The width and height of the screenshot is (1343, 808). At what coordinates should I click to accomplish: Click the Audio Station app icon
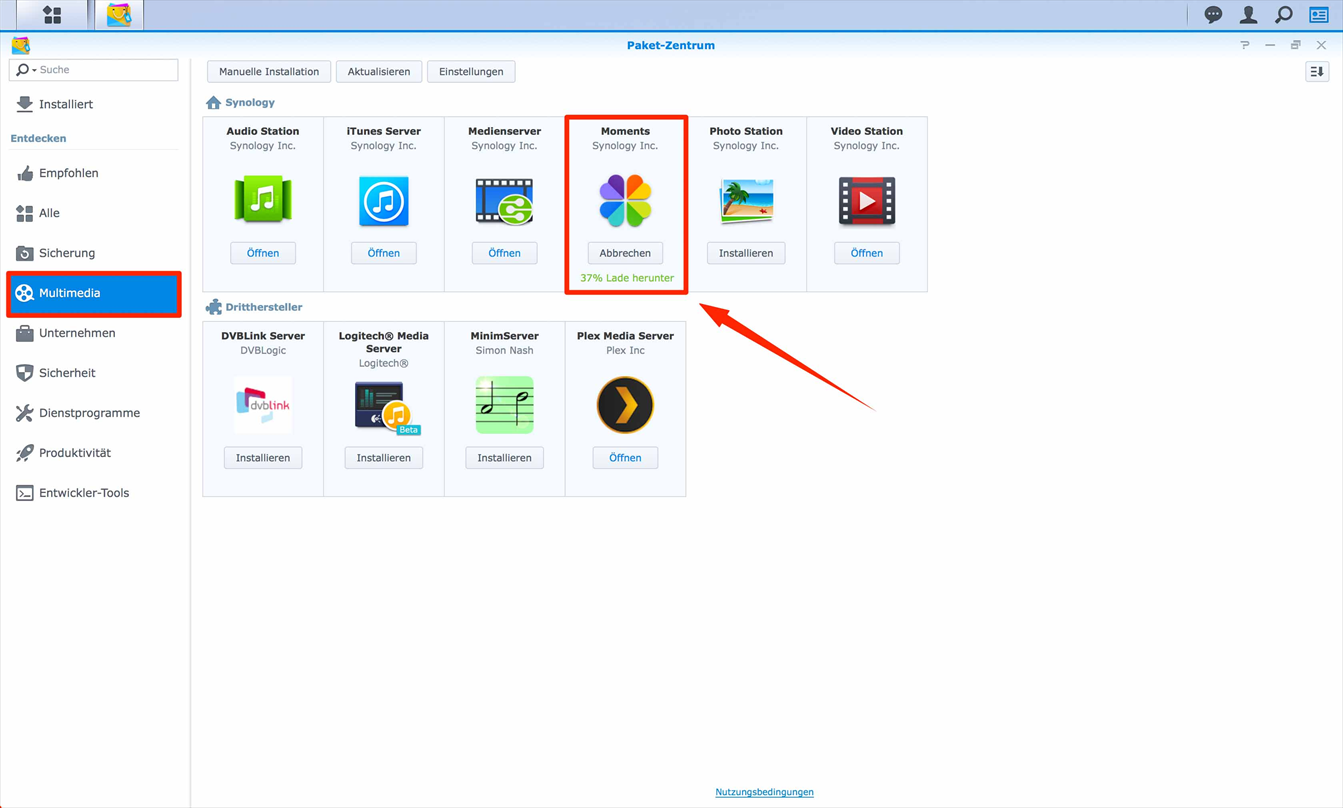tap(263, 201)
